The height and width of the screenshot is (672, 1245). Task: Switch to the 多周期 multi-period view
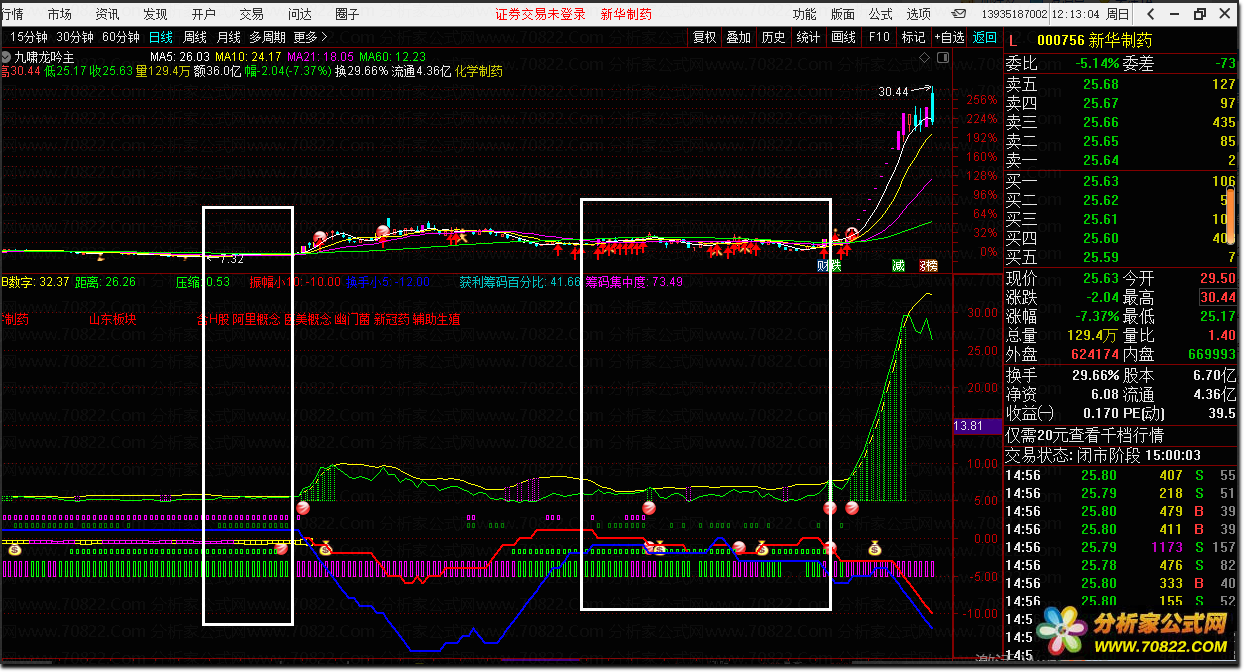coord(268,37)
